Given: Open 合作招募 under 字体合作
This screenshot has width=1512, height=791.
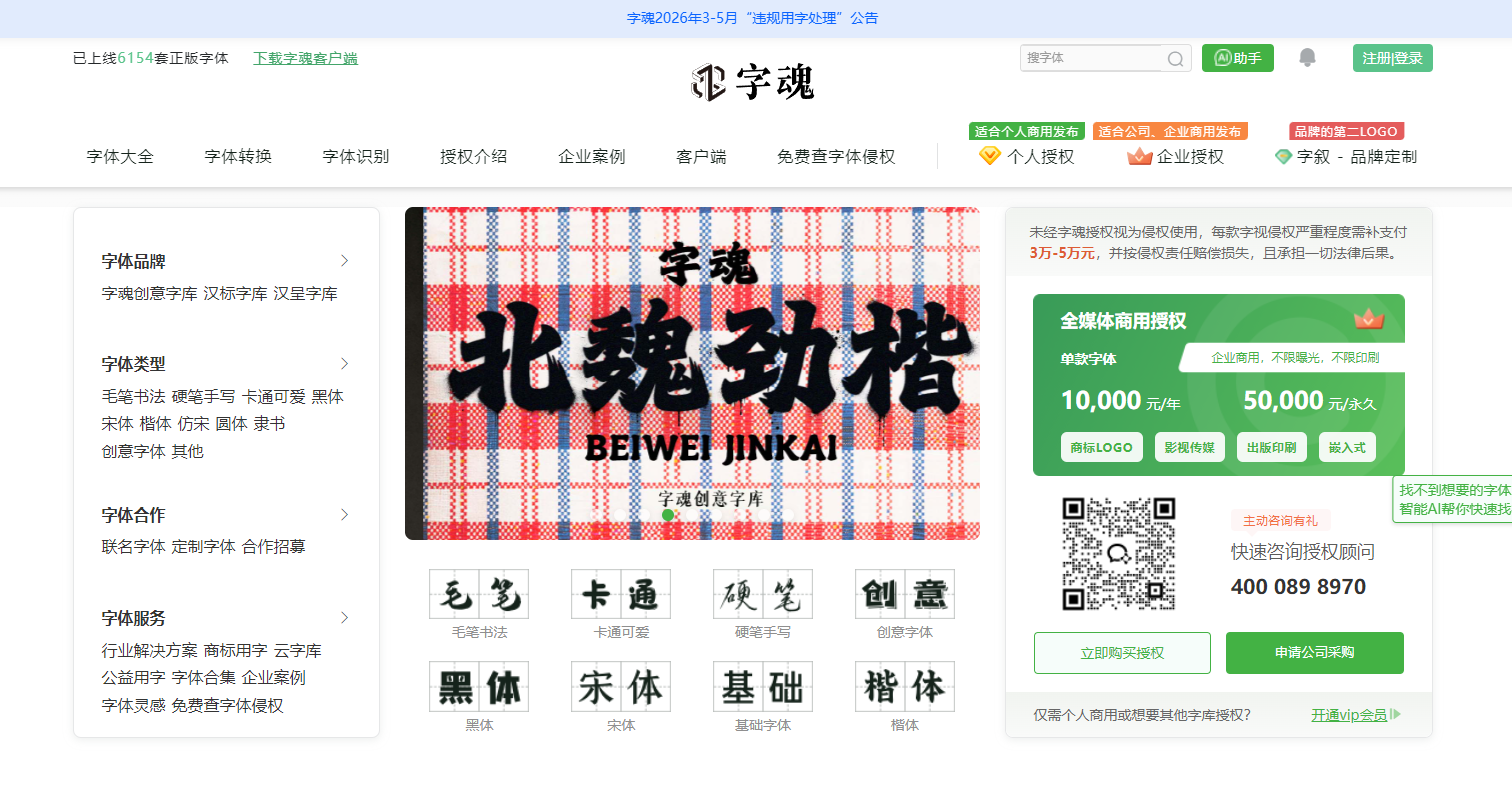Looking at the screenshot, I should tap(273, 547).
